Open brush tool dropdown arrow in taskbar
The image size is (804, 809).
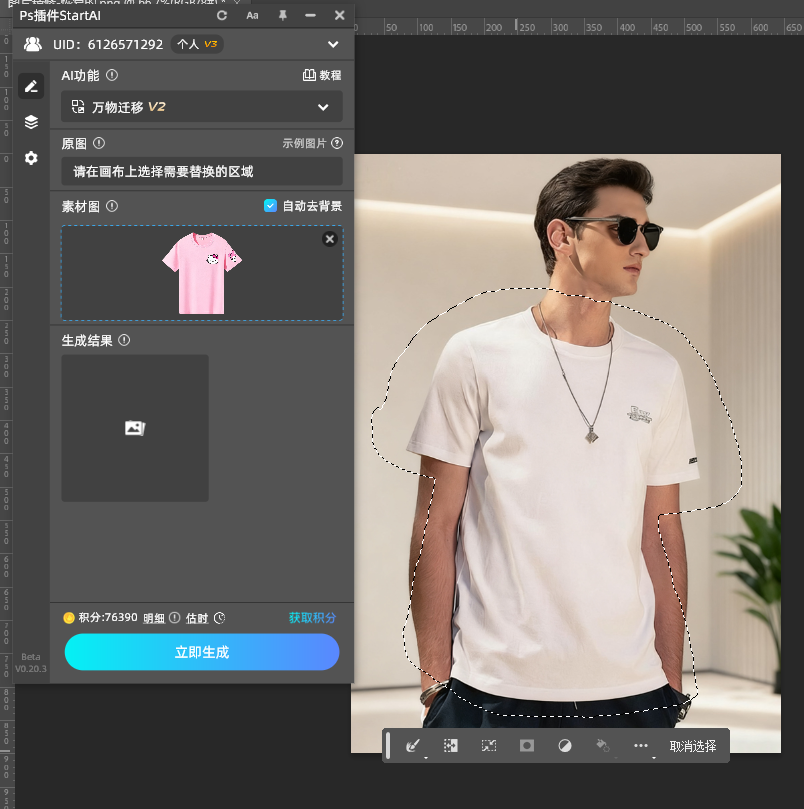coord(426,757)
